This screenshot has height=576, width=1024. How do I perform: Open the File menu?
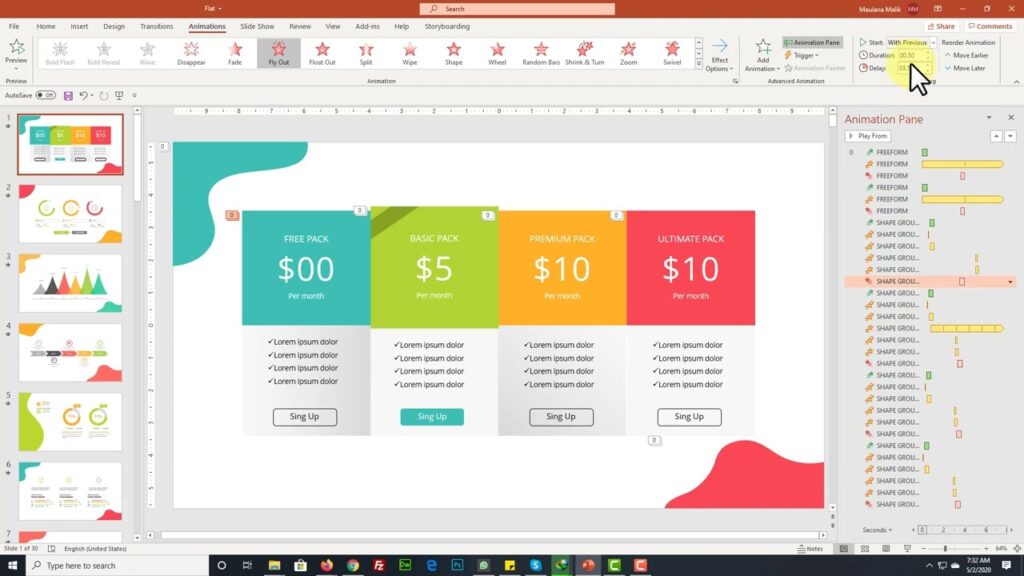point(14,26)
